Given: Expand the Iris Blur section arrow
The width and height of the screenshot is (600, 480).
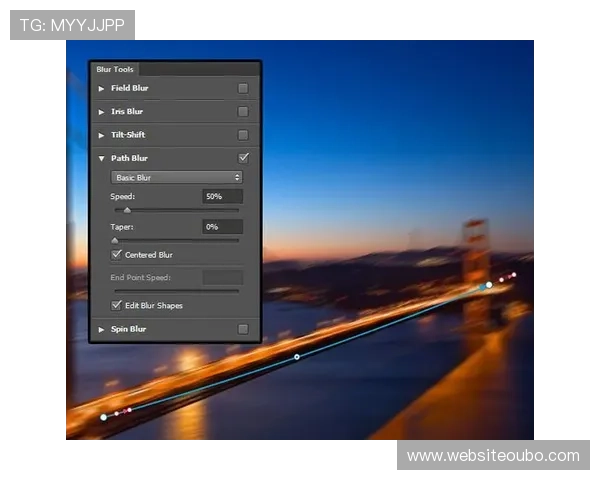Looking at the screenshot, I should [101, 112].
